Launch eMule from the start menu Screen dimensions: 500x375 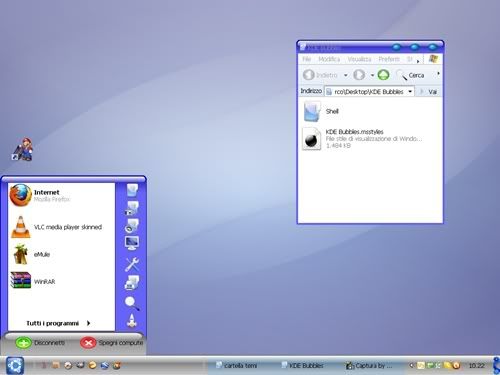tap(61, 254)
